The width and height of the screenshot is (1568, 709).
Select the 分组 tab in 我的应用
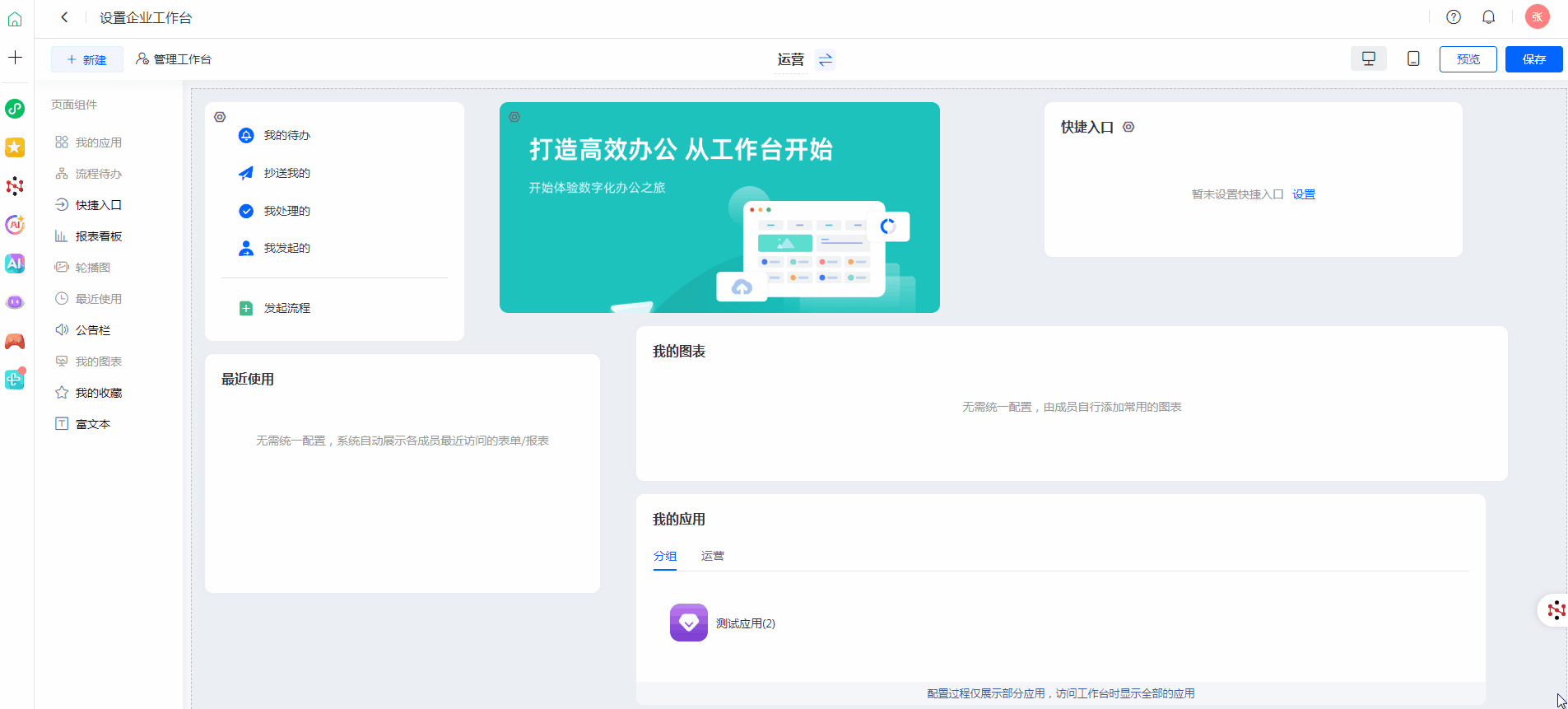pyautogui.click(x=665, y=556)
